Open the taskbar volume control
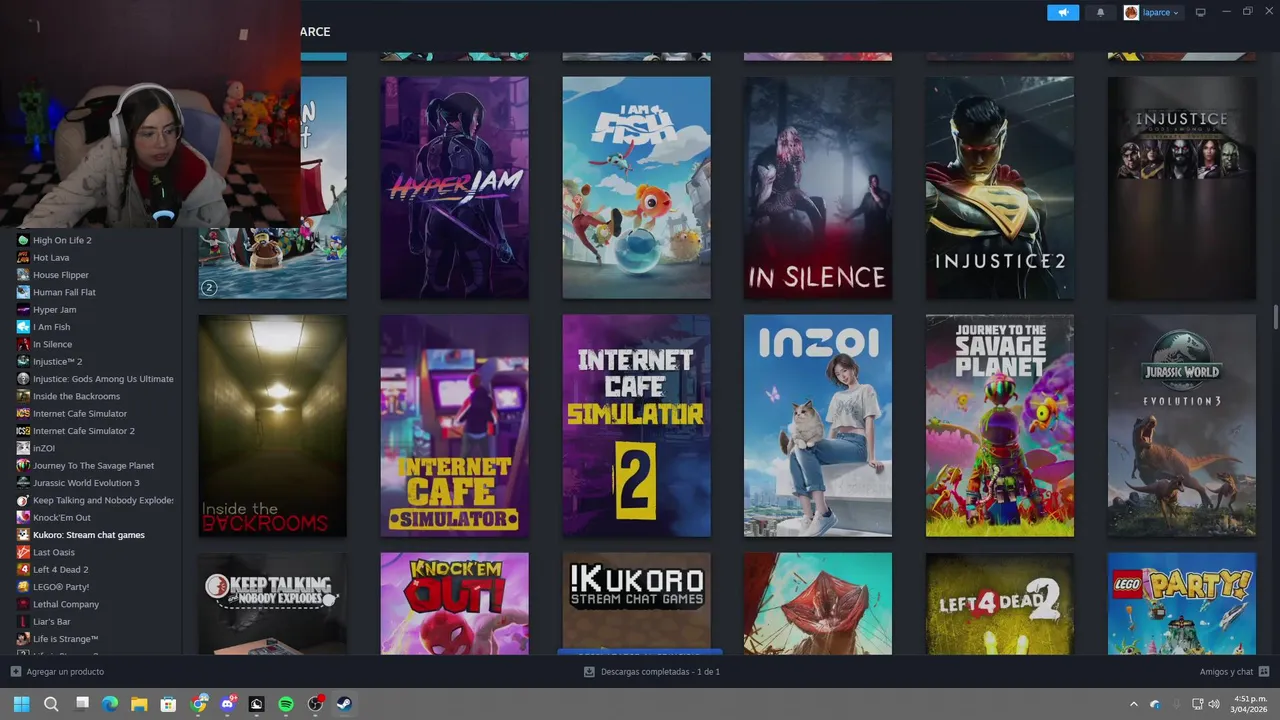Viewport: 1280px width, 720px height. (x=1214, y=704)
